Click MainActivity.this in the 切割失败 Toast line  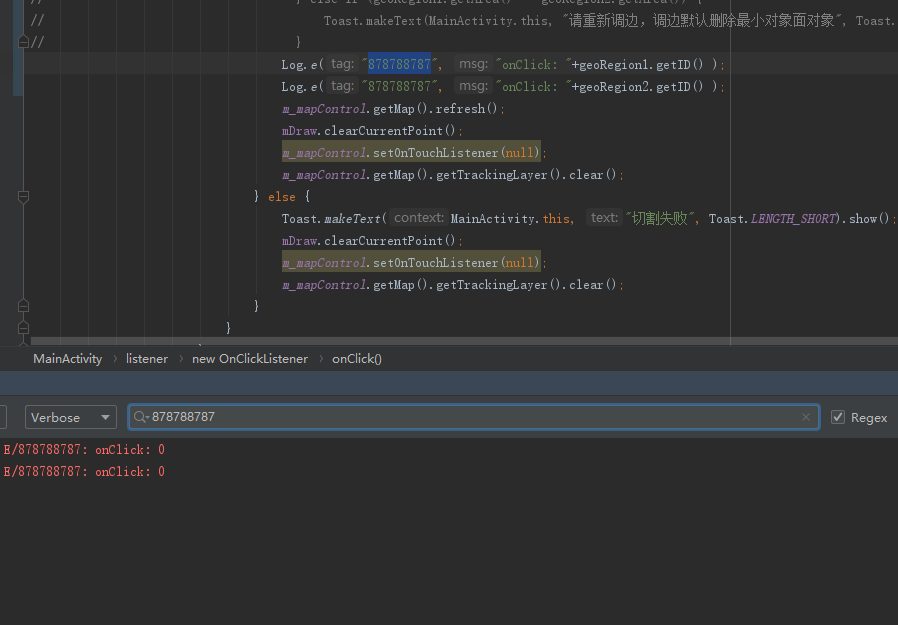pos(510,219)
